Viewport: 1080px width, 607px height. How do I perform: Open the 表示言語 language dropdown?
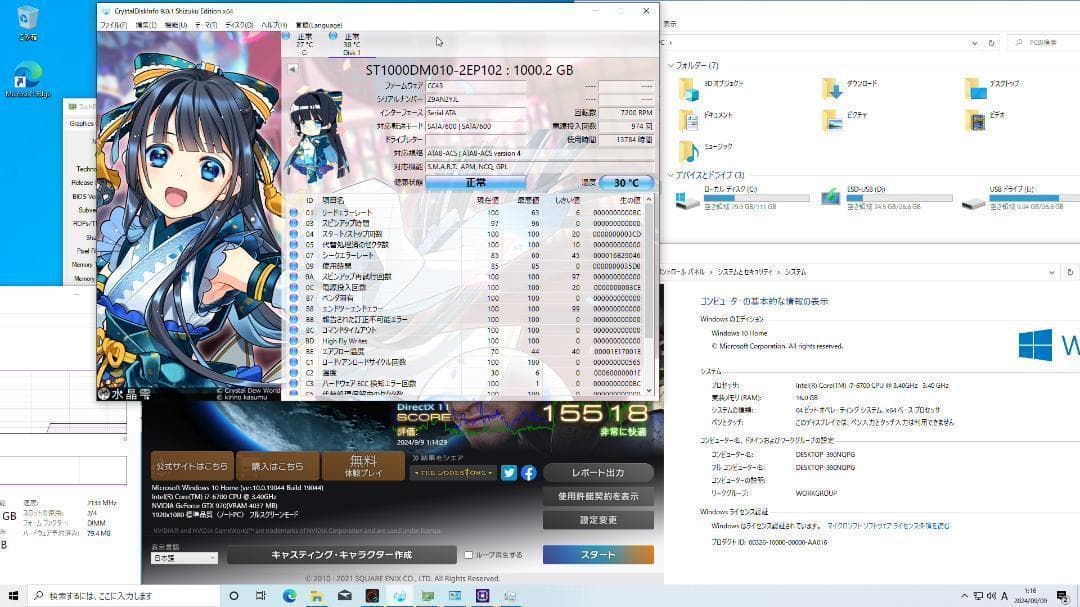[x=184, y=557]
